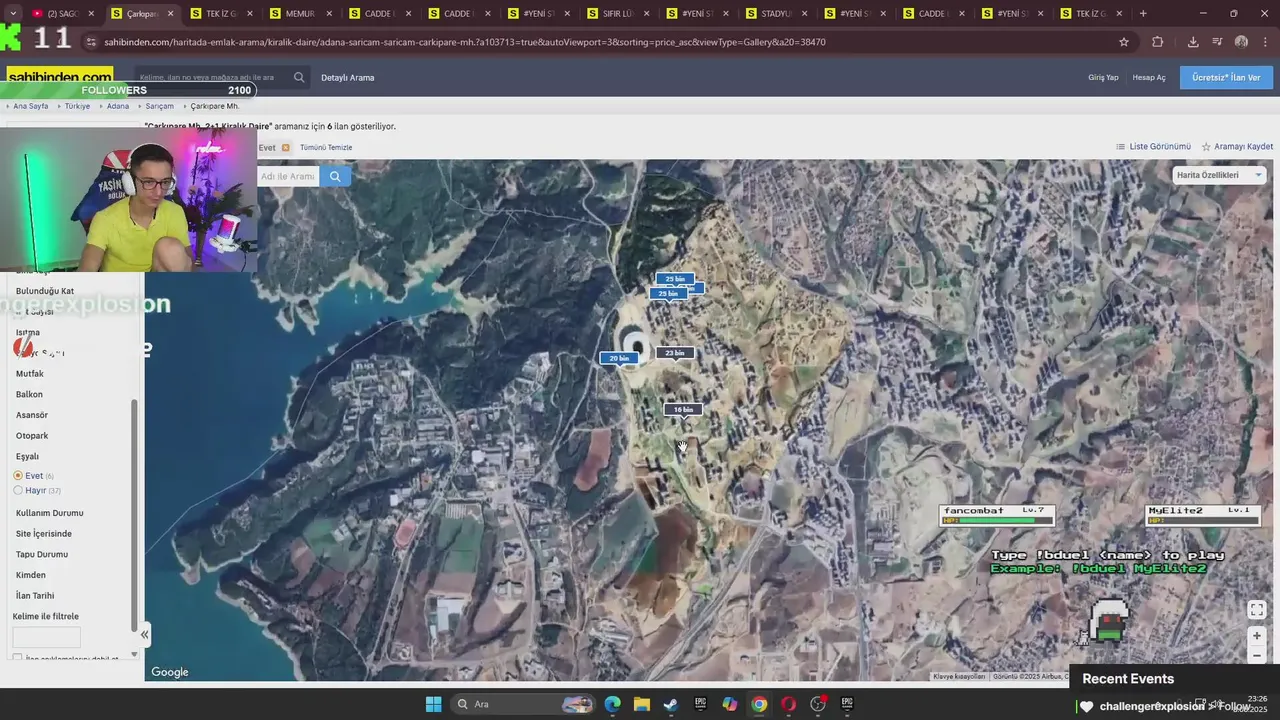This screenshot has height=720, width=1280.
Task: Open the browser extensions puzzle icon
Action: 1158,42
